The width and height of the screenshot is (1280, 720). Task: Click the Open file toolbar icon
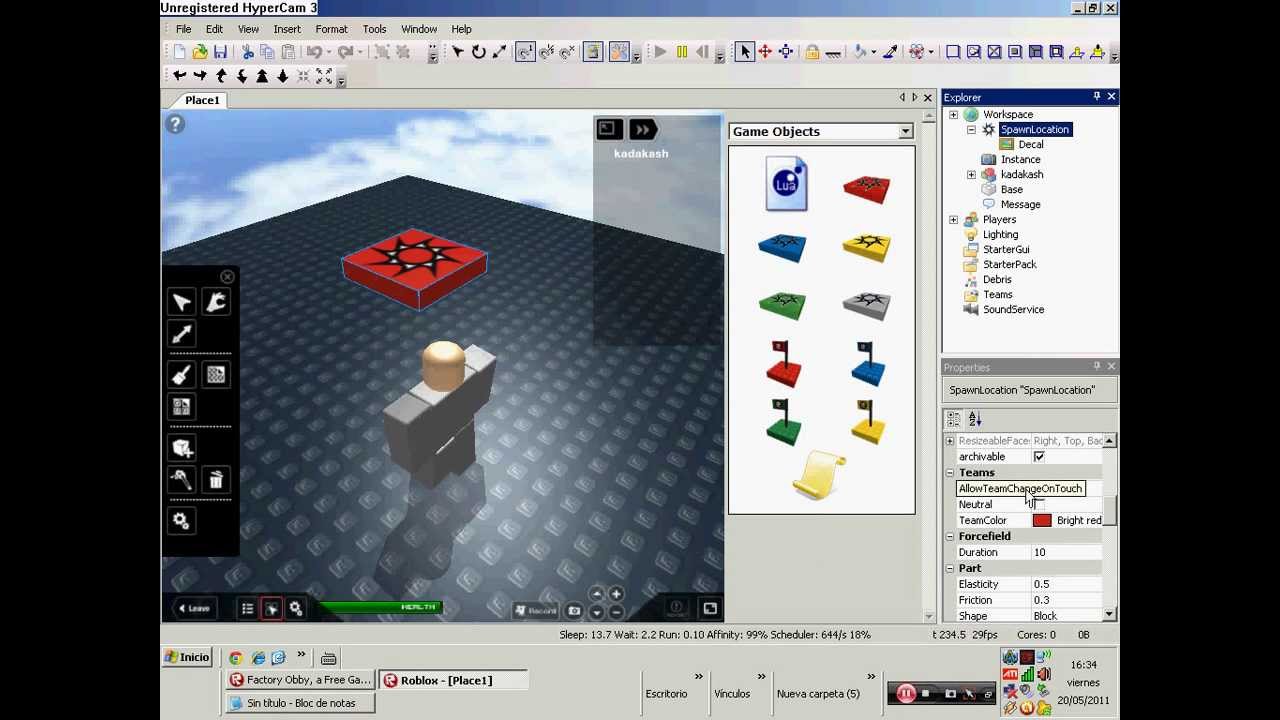[x=200, y=52]
